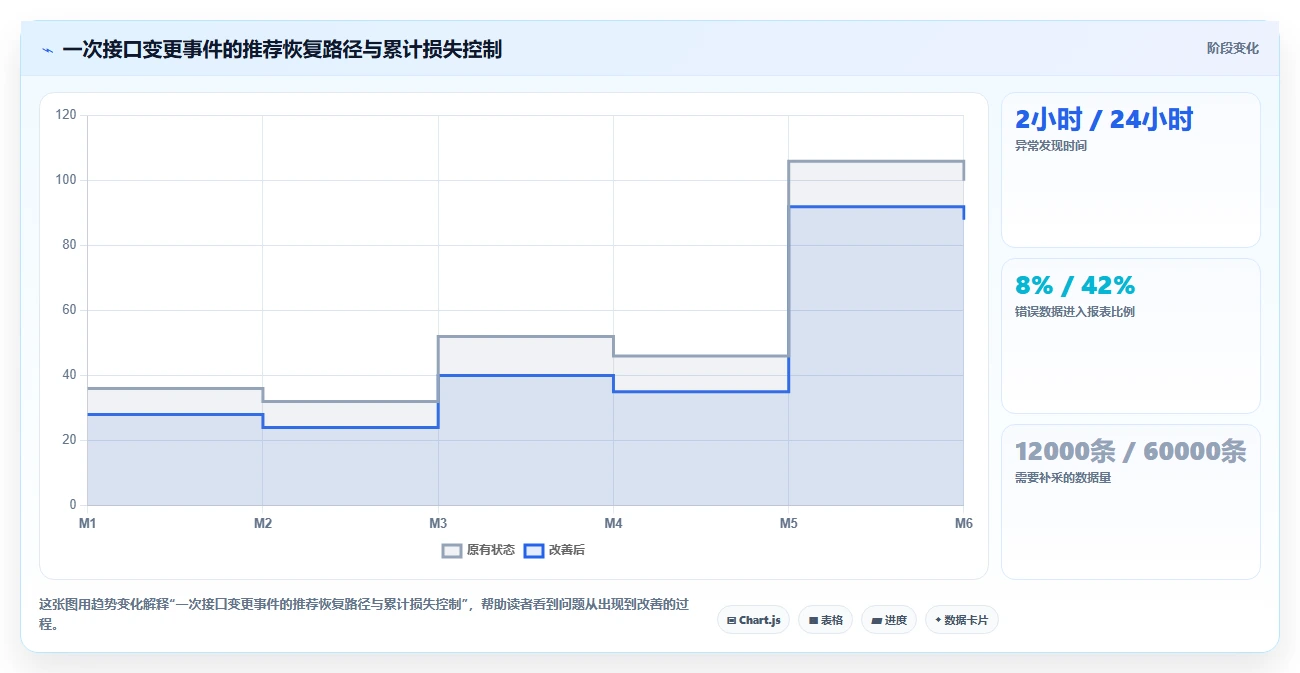
Task: Click the M2 axis label
Action: 262,523
